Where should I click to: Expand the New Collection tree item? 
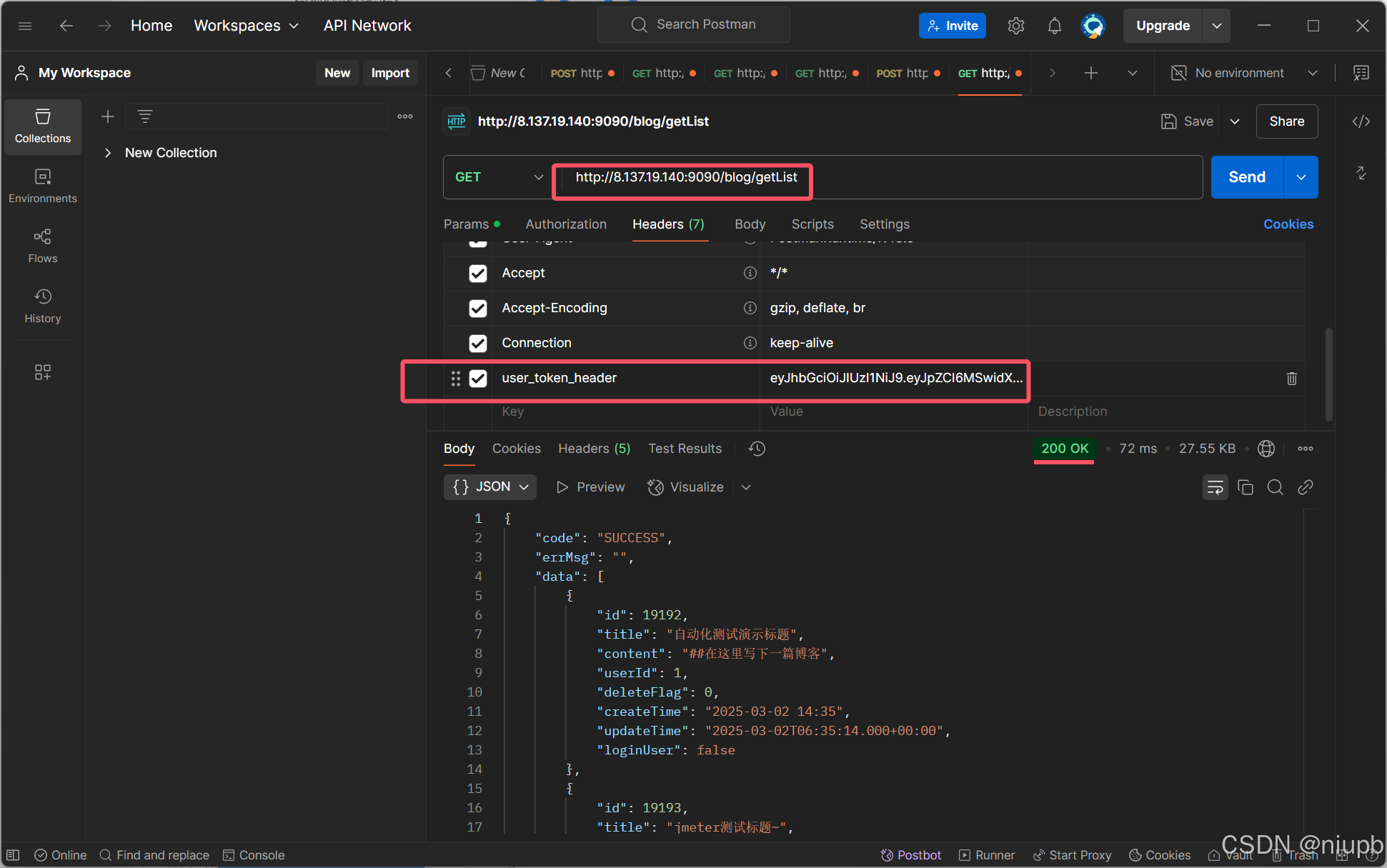(108, 153)
